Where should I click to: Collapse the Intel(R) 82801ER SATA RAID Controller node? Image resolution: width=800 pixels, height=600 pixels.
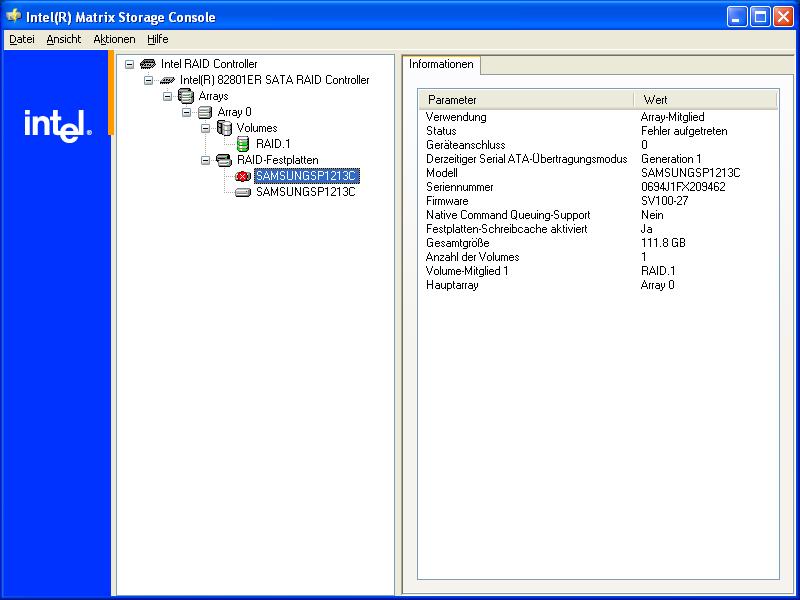pos(148,80)
